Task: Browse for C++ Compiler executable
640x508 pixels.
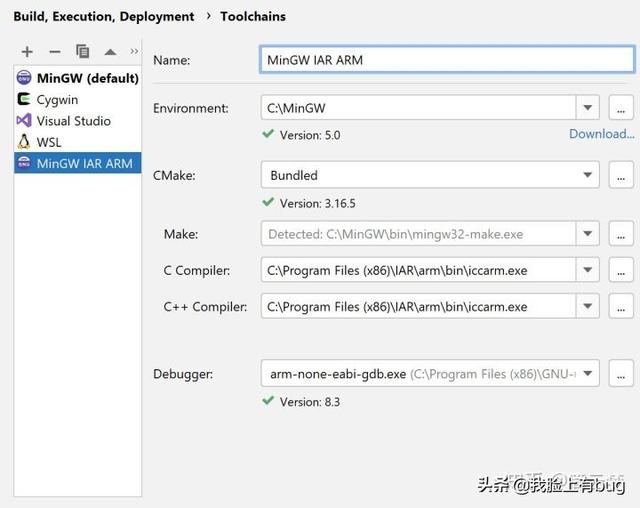Action: 621,306
